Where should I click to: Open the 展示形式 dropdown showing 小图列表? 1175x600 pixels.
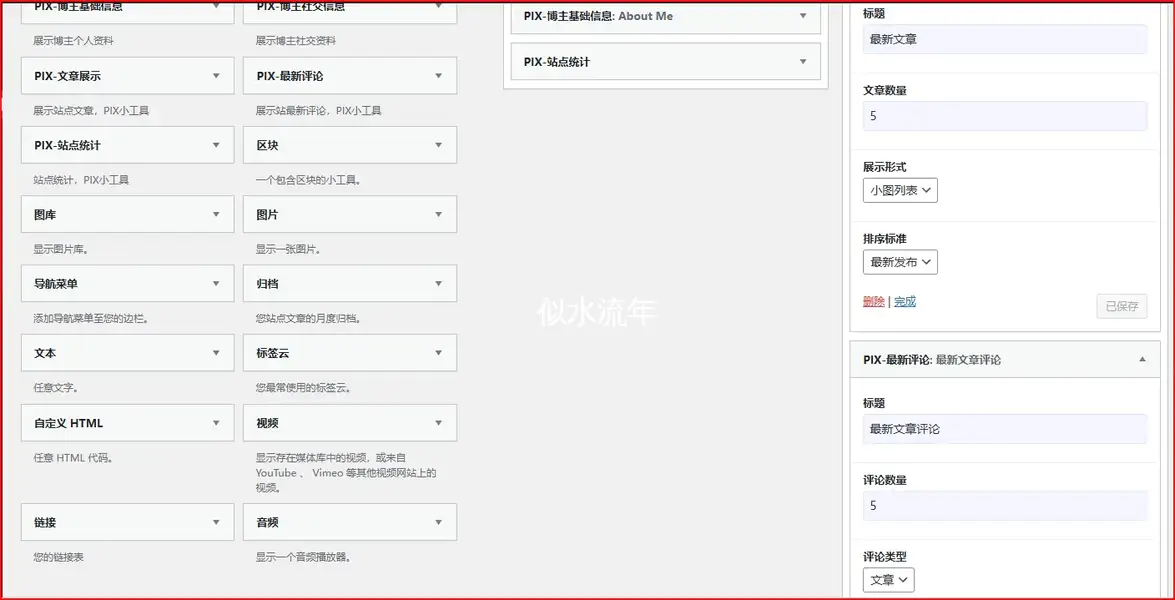900,190
